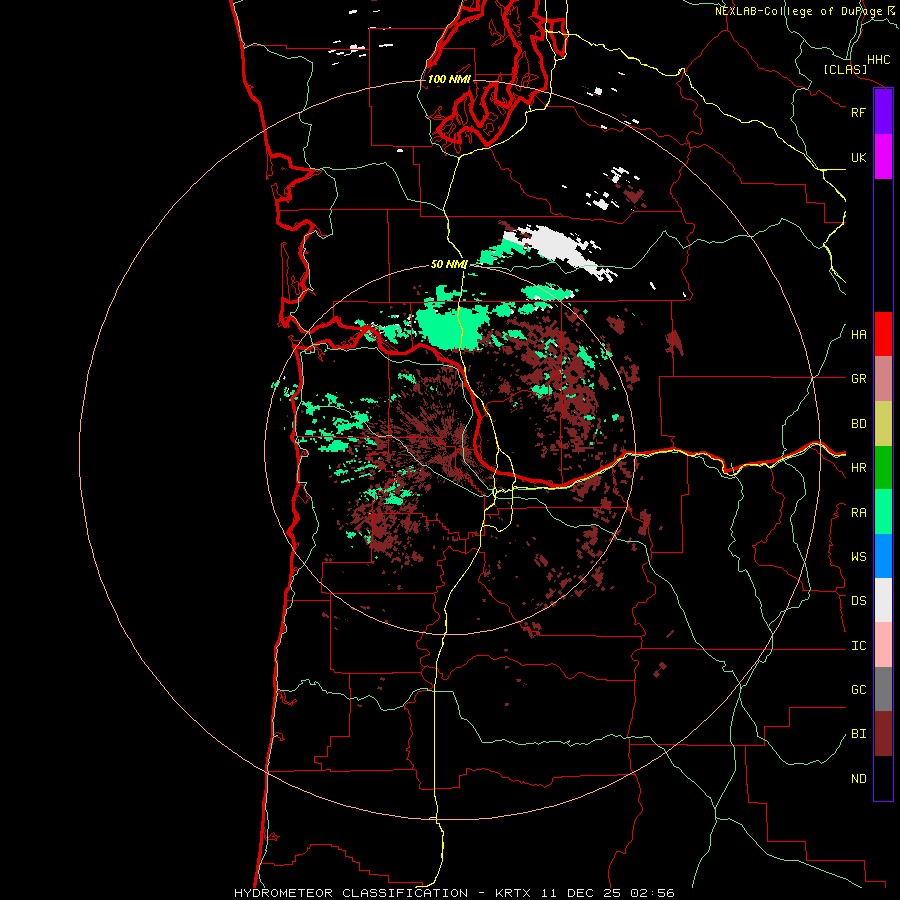Screen dimensions: 900x900
Task: Click the GC legend label
Action: tap(858, 689)
